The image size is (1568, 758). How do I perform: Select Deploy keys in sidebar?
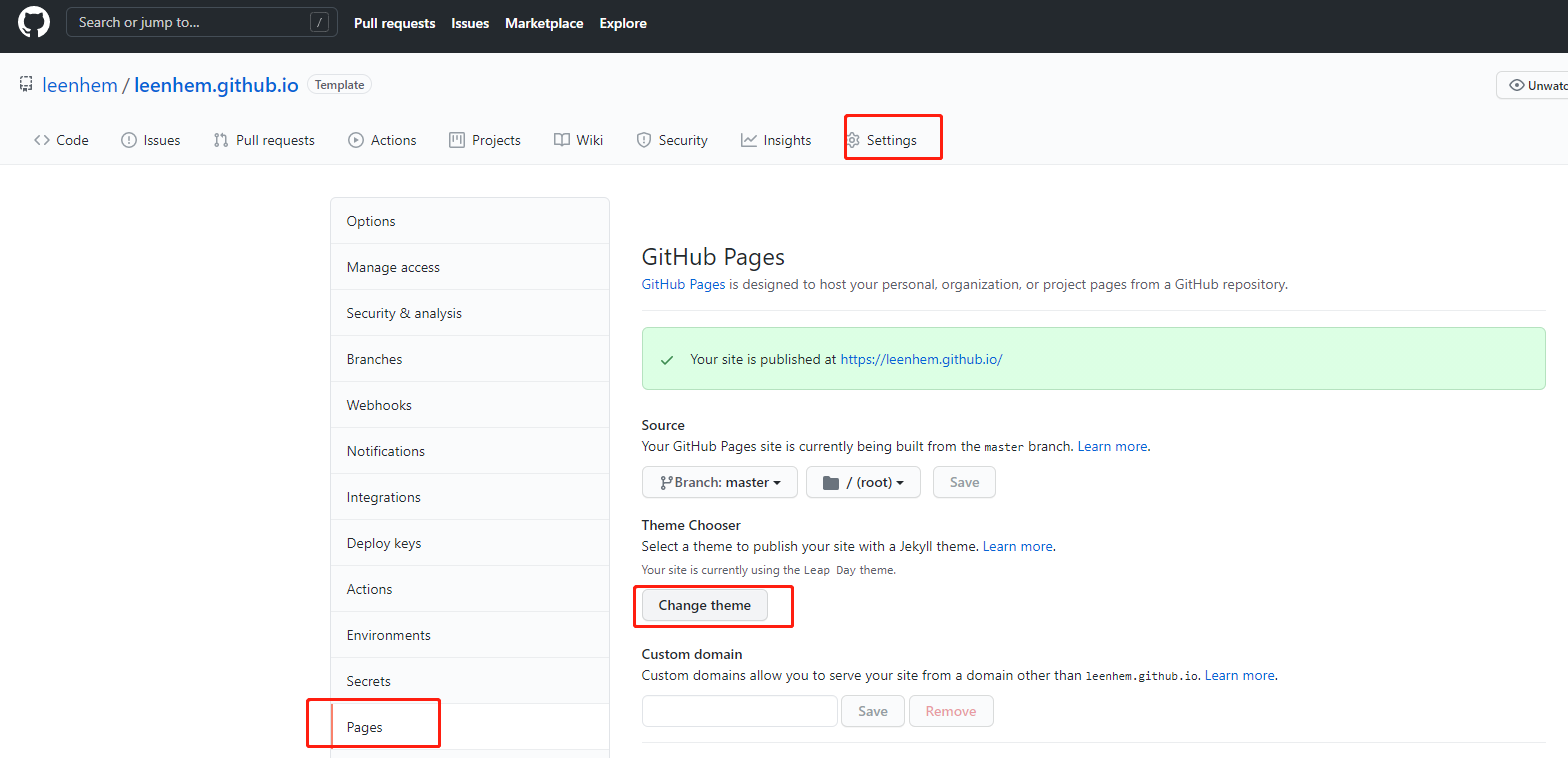pos(470,543)
